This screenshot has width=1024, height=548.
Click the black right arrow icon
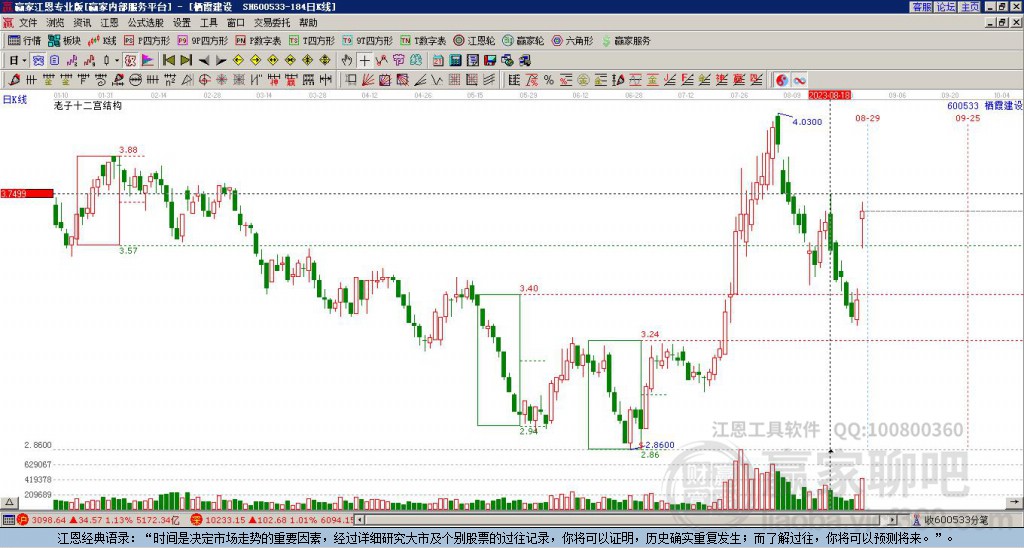point(221,61)
